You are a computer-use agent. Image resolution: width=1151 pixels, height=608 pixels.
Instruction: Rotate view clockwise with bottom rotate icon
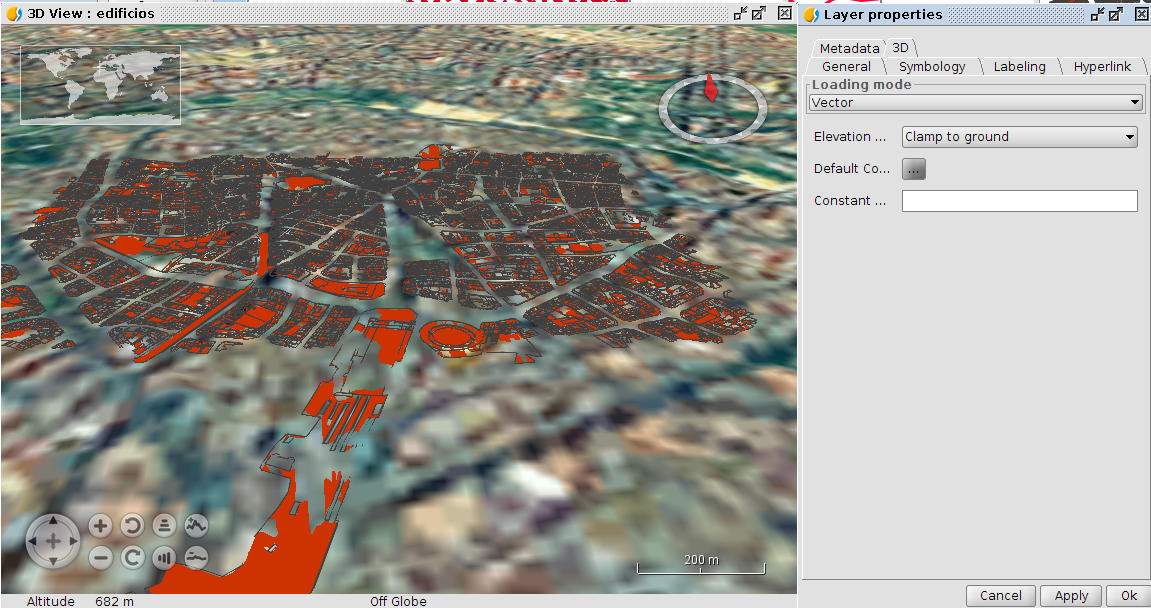pyautogui.click(x=132, y=558)
